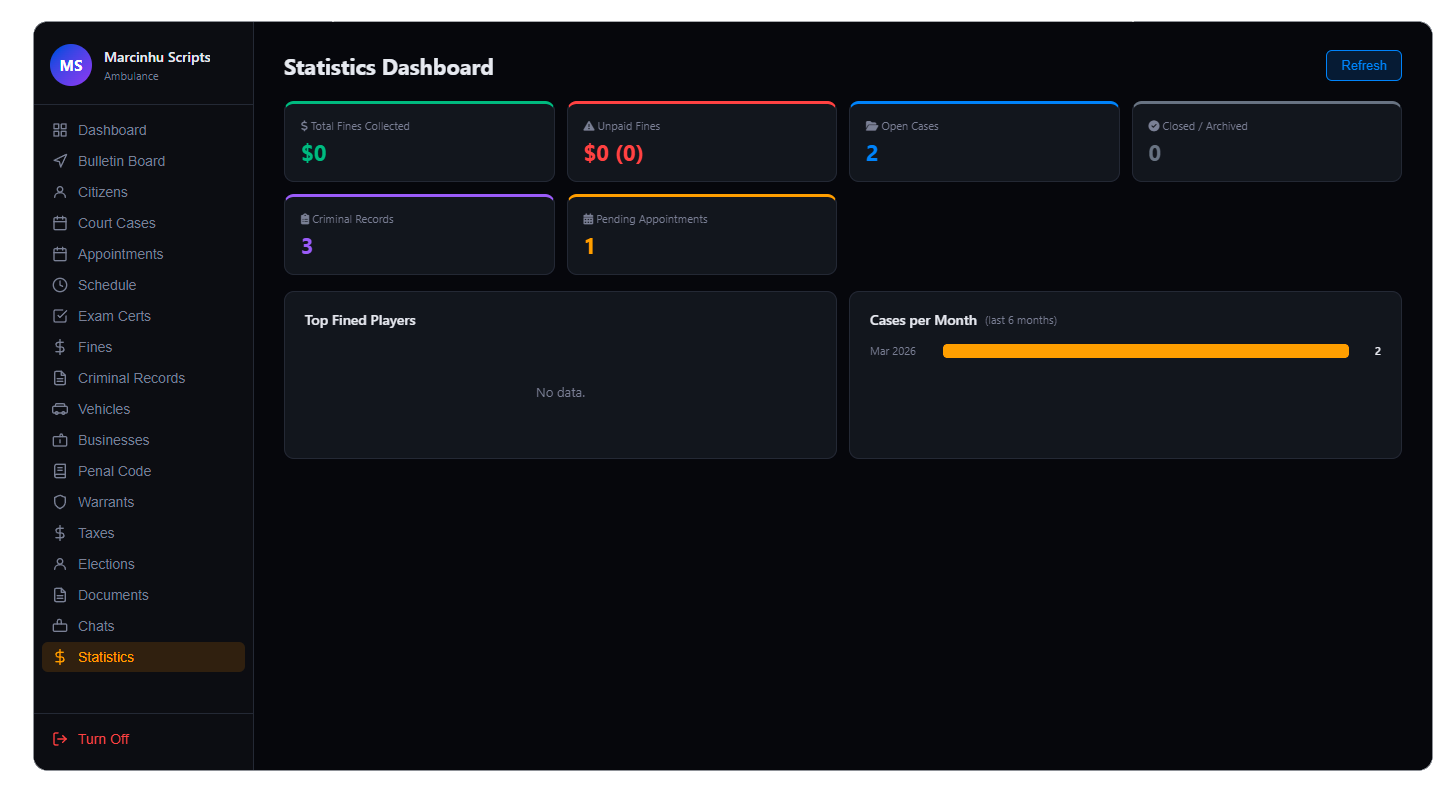Click the Bulletin Board paper-plane icon
This screenshot has width=1446, height=788.
[60, 161]
